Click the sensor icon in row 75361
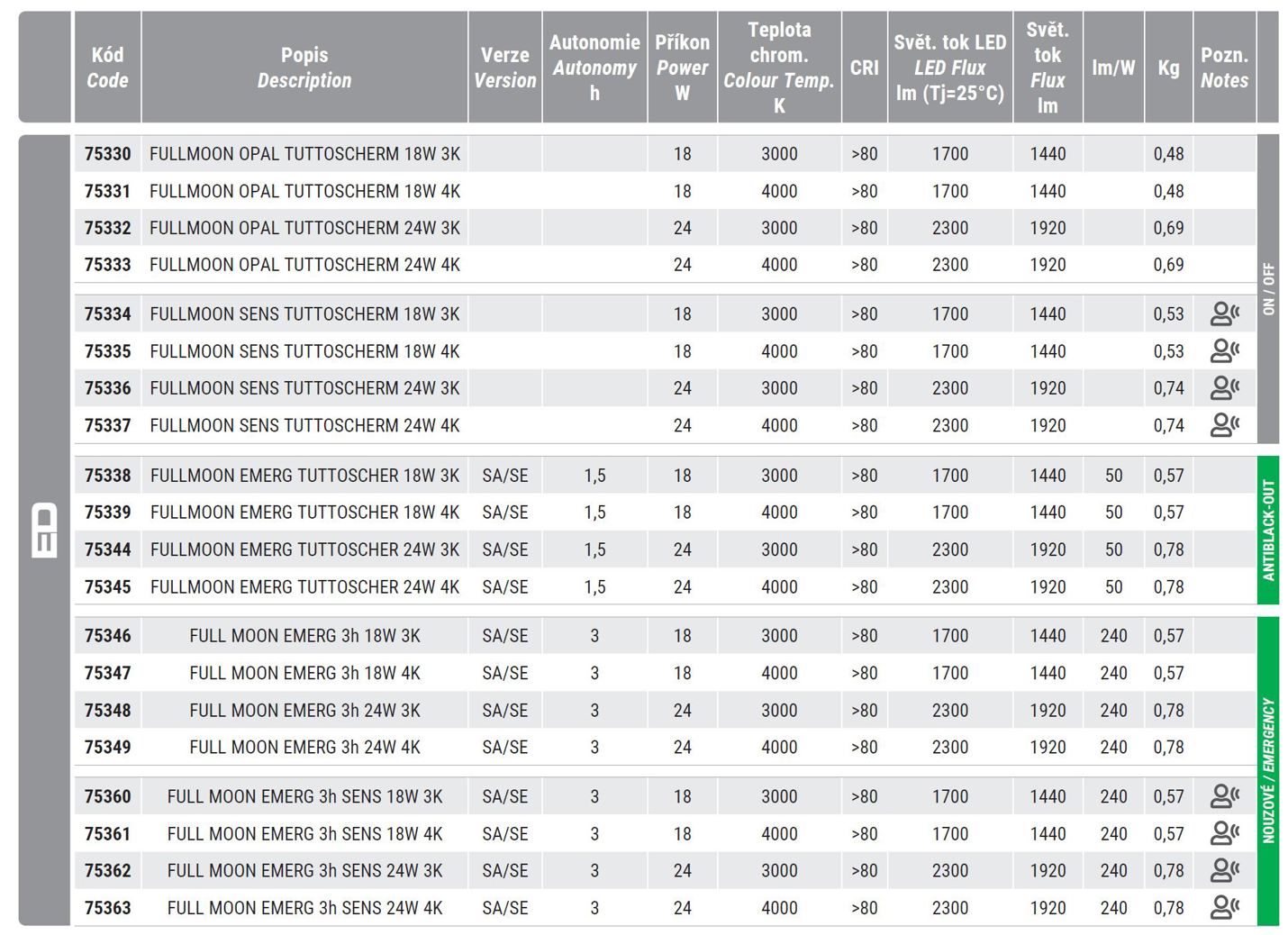The image size is (1288, 935). [x=1224, y=833]
